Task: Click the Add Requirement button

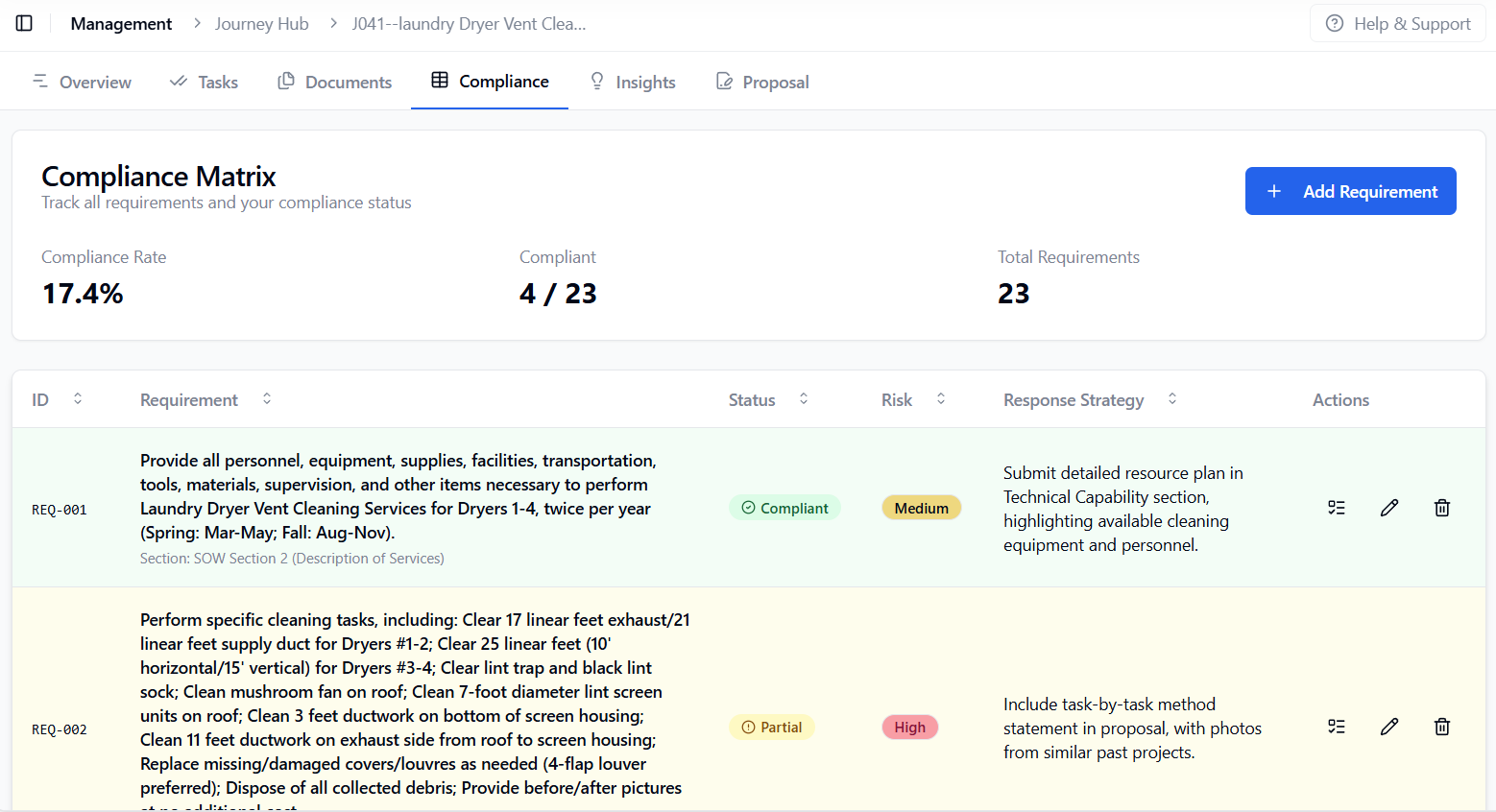Action: [x=1350, y=191]
